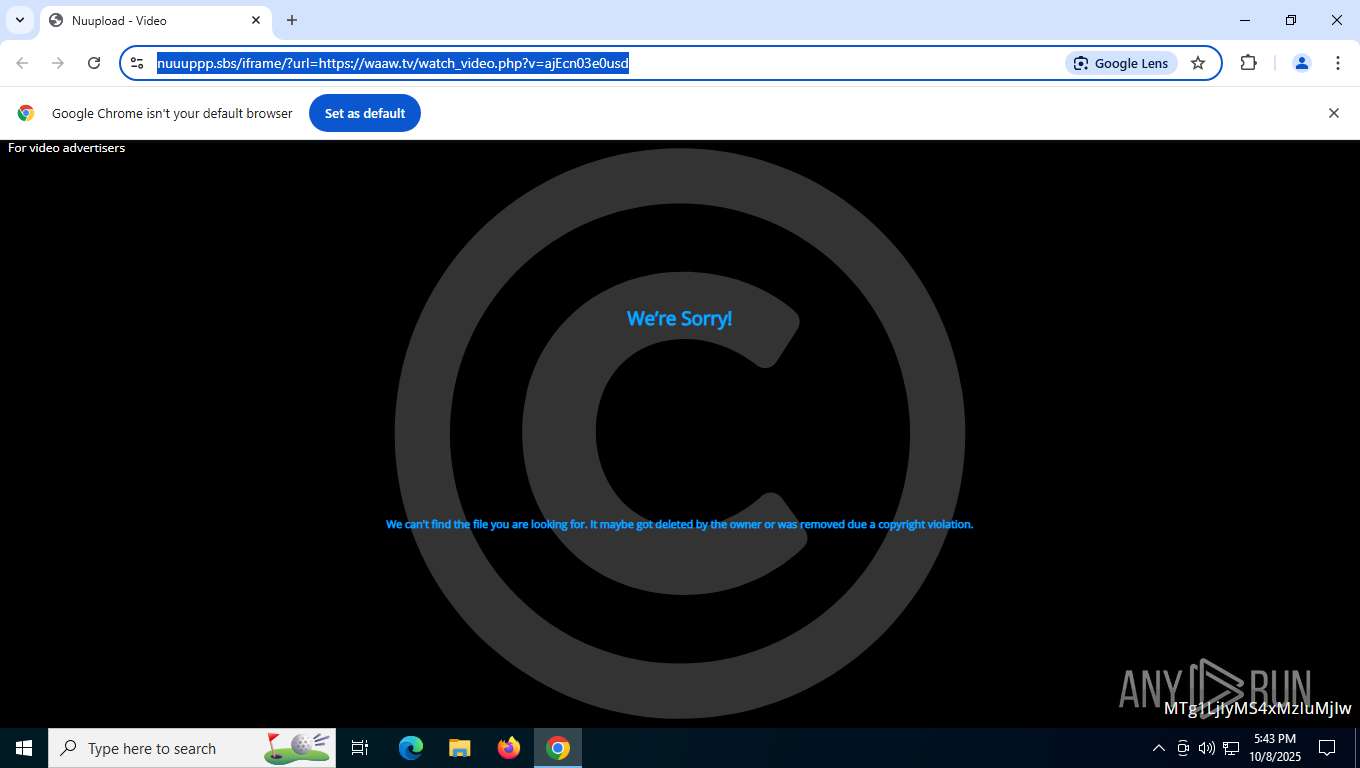1360x768 pixels.
Task: Switch to Chrome on taskbar
Action: pos(558,748)
